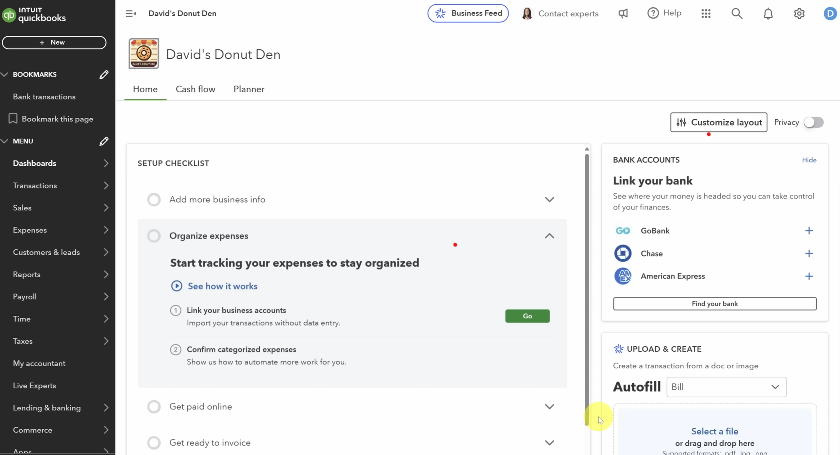Collapse the MENU section chevron
This screenshot has width=840, height=455.
5,141
